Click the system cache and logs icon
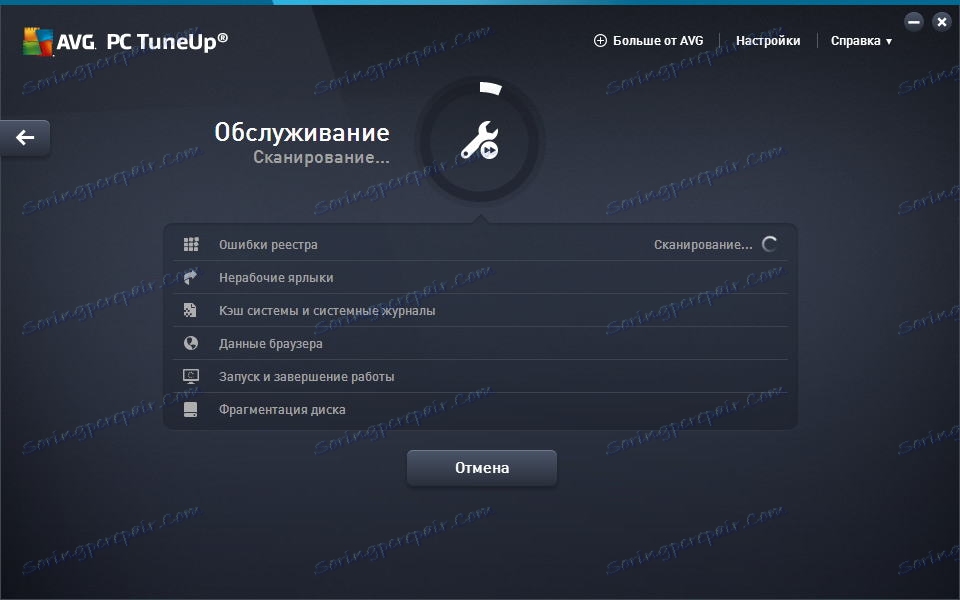Image resolution: width=960 pixels, height=600 pixels. pyautogui.click(x=189, y=310)
